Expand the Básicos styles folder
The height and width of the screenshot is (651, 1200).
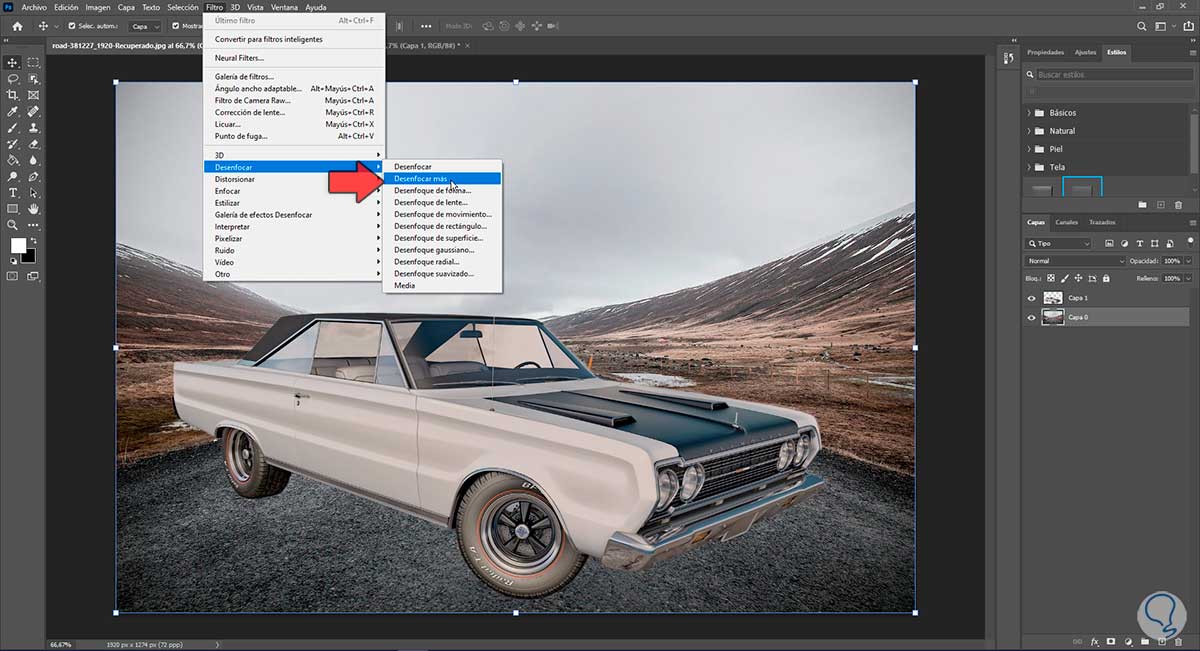pos(1029,113)
